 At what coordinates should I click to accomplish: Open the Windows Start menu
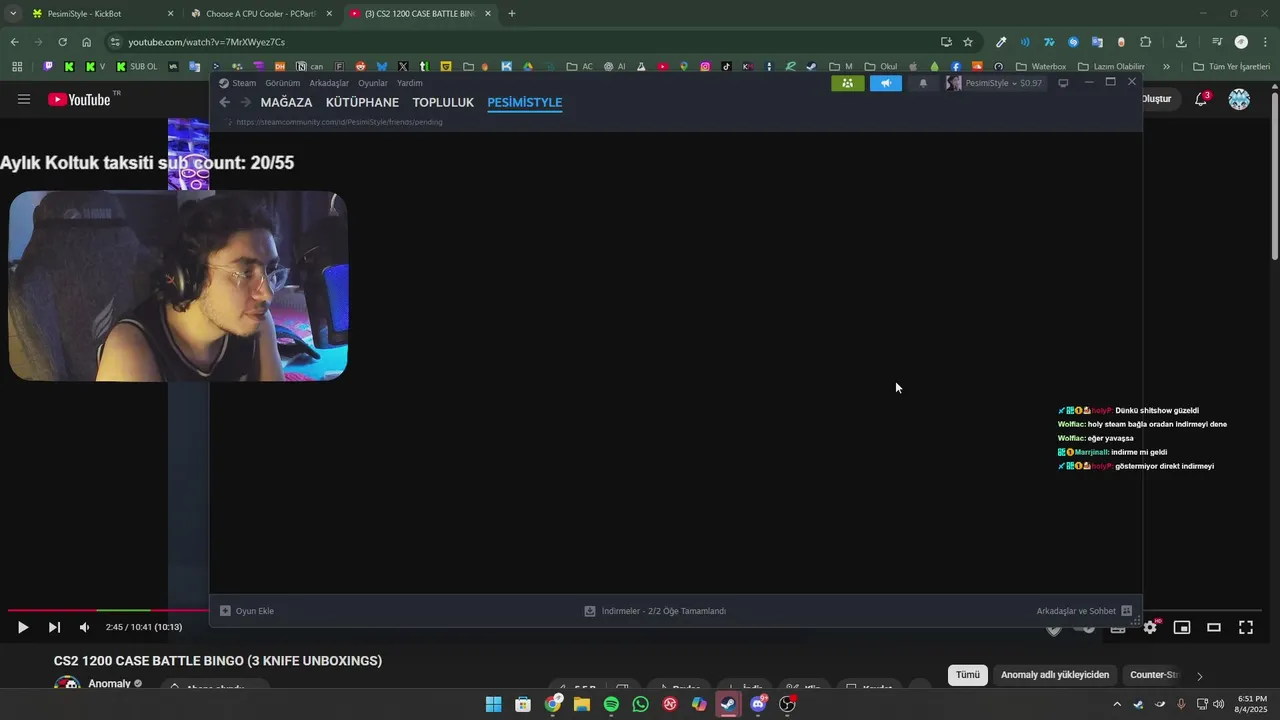click(x=494, y=704)
